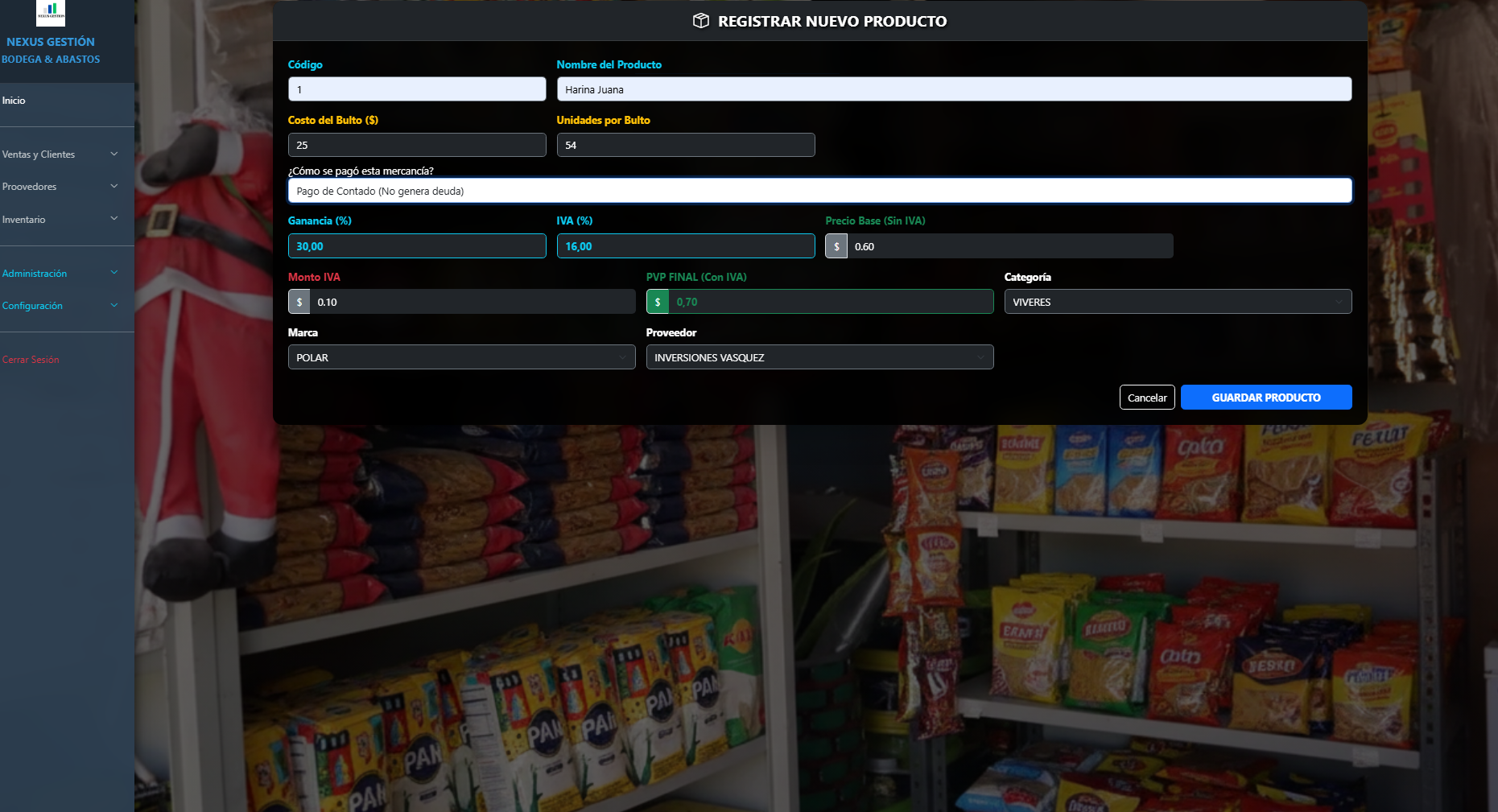This screenshot has height=812, width=1498.
Task: Click the Nexus Gestión logo icon
Action: pos(51,12)
